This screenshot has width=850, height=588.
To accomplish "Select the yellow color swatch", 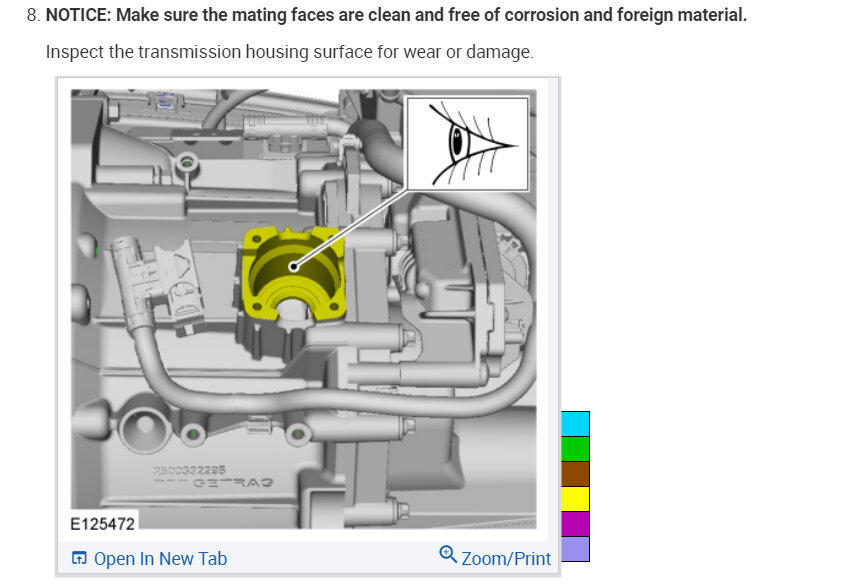I will (575, 499).
